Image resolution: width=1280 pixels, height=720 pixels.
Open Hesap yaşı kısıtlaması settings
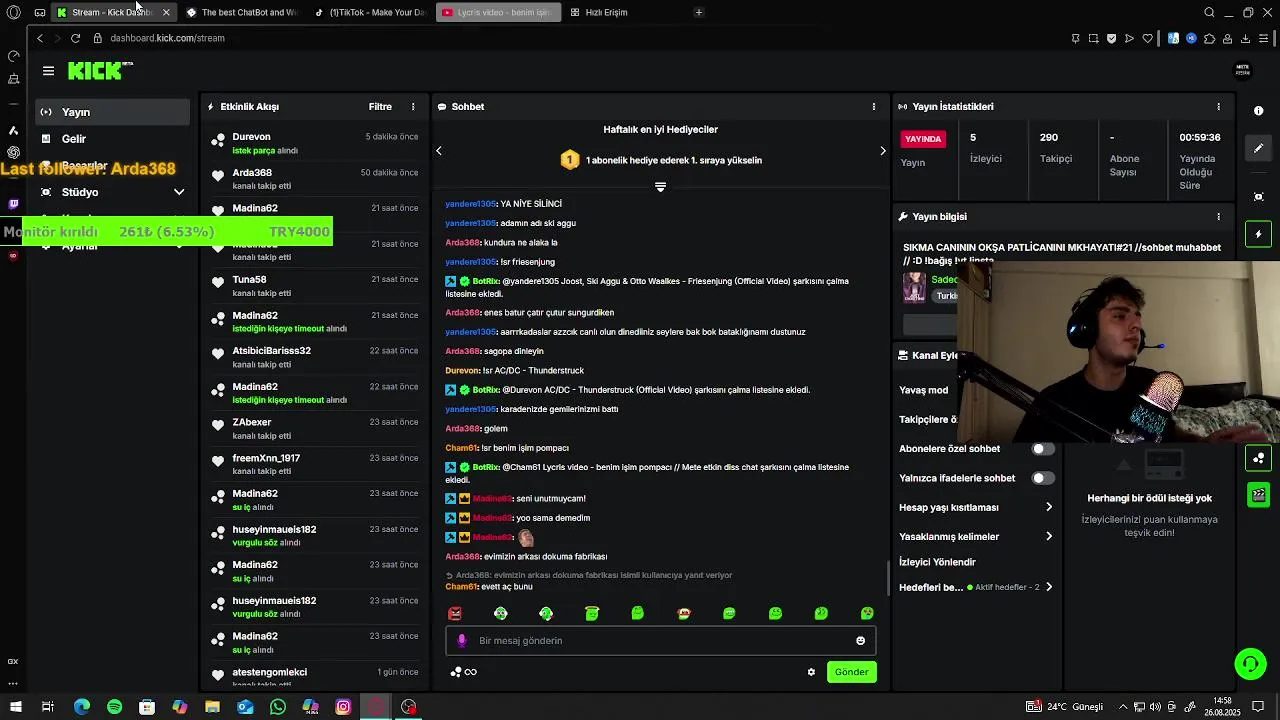pos(976,507)
